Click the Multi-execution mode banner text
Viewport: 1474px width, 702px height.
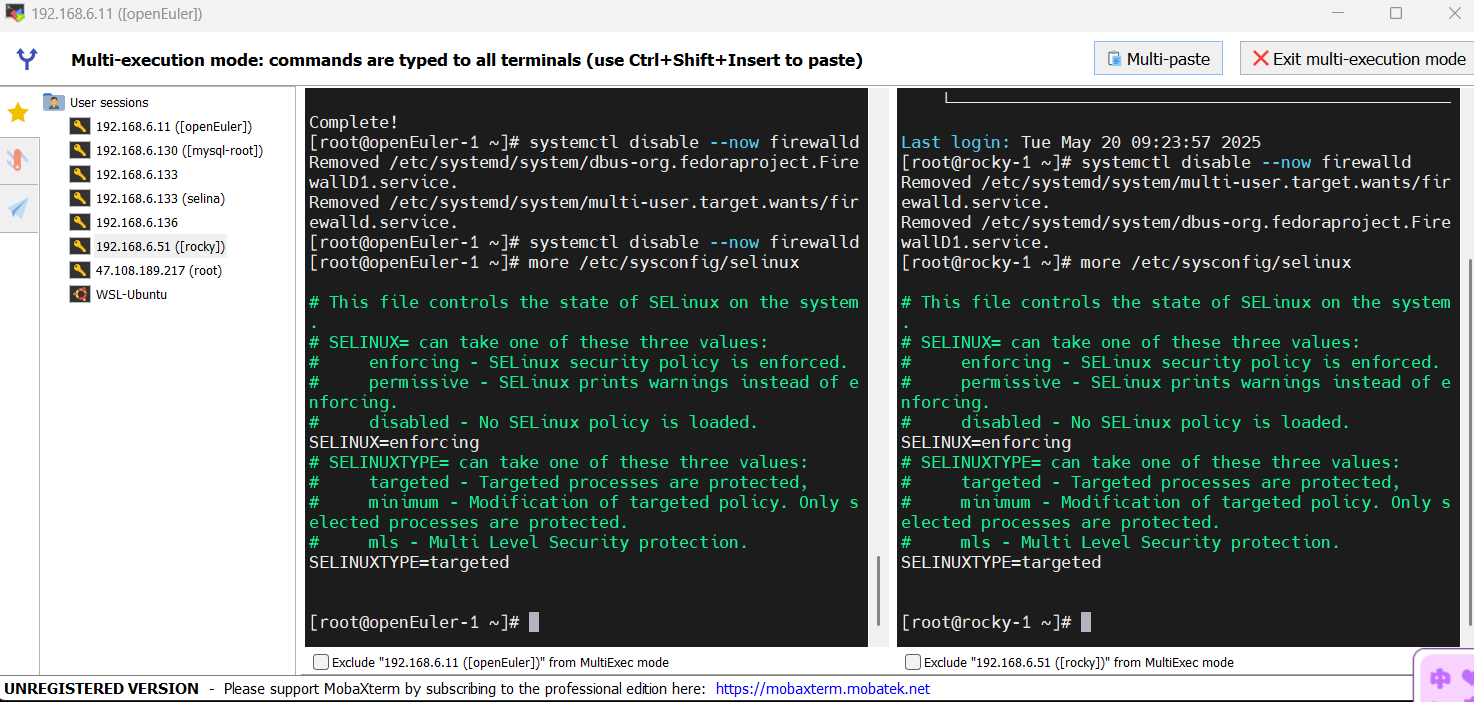[467, 60]
